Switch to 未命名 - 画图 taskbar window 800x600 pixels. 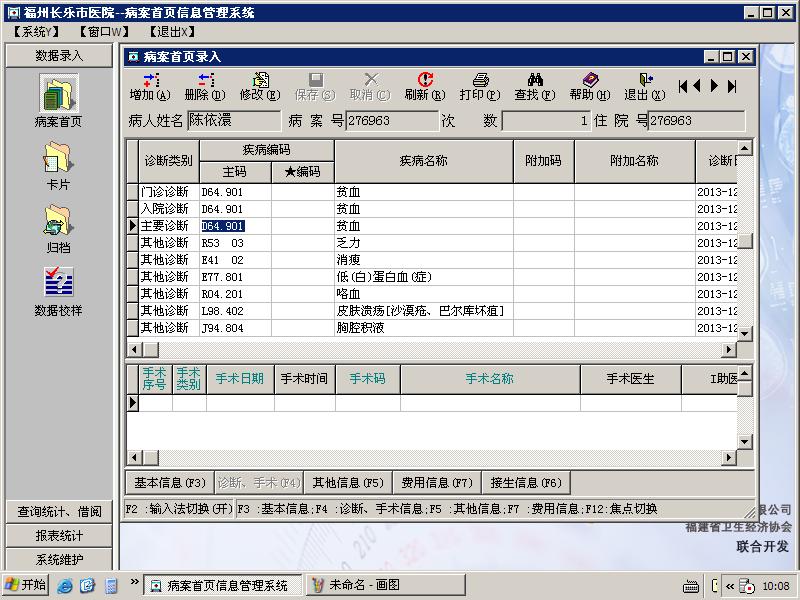pyautogui.click(x=386, y=585)
